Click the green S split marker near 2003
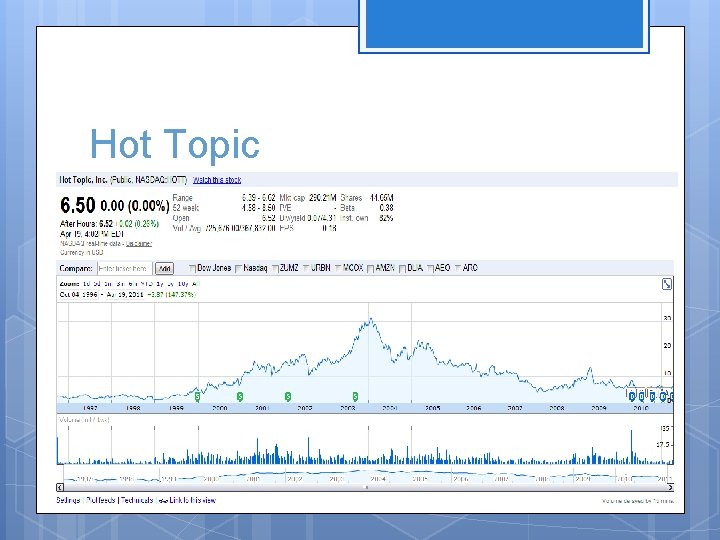Image resolution: width=720 pixels, height=540 pixels. [355, 396]
